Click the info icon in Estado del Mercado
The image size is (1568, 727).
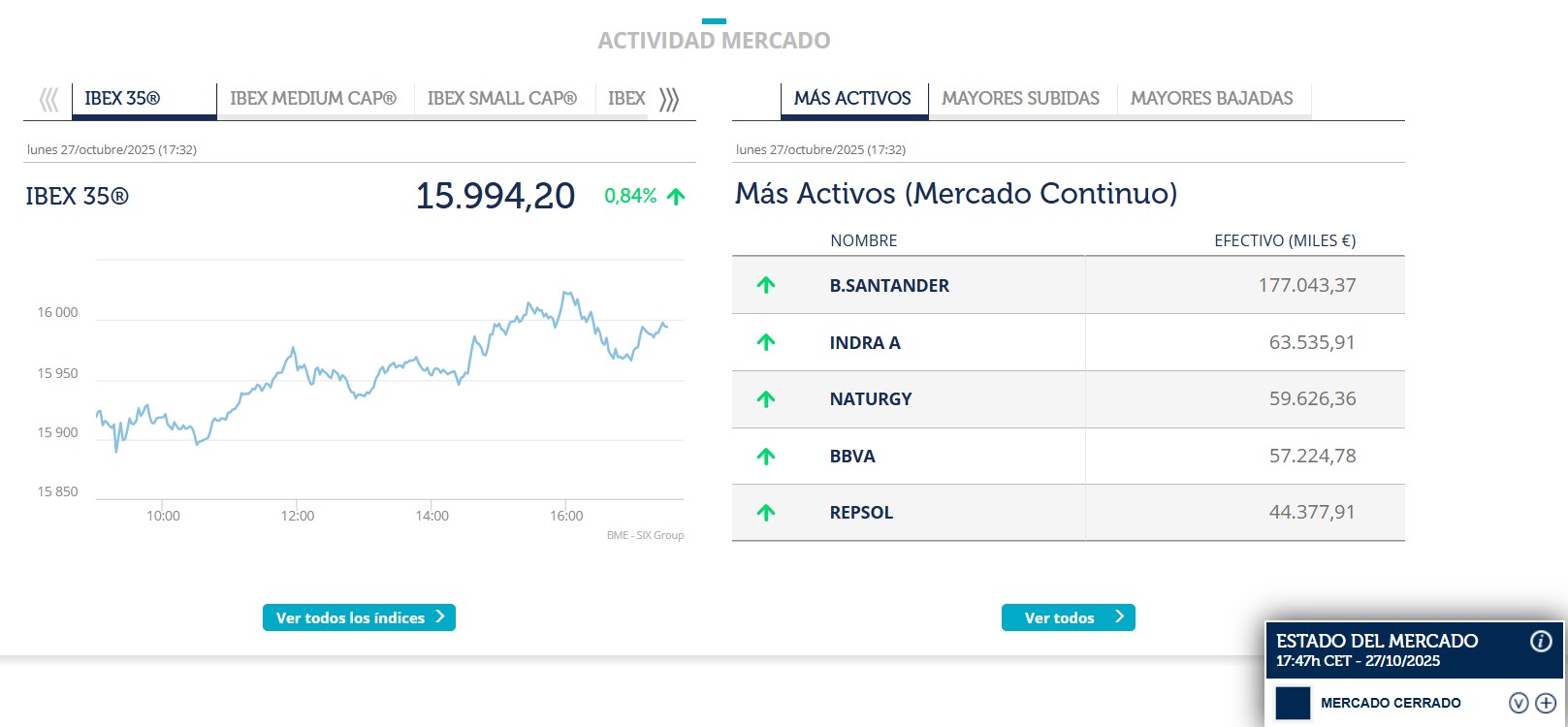[x=1540, y=641]
